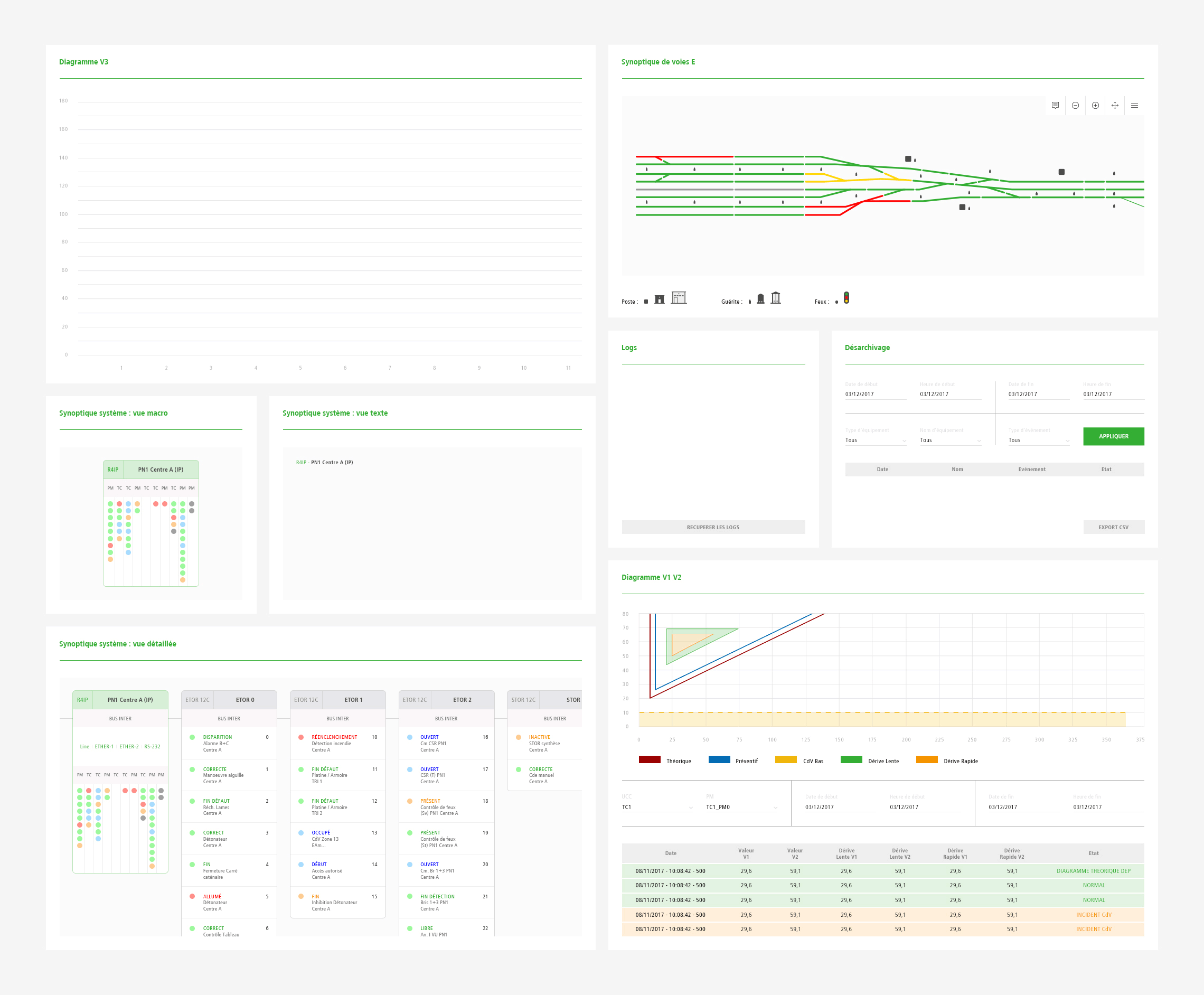Select the ETHER-1 link tab
Image resolution: width=1204 pixels, height=995 pixels.
(104, 747)
